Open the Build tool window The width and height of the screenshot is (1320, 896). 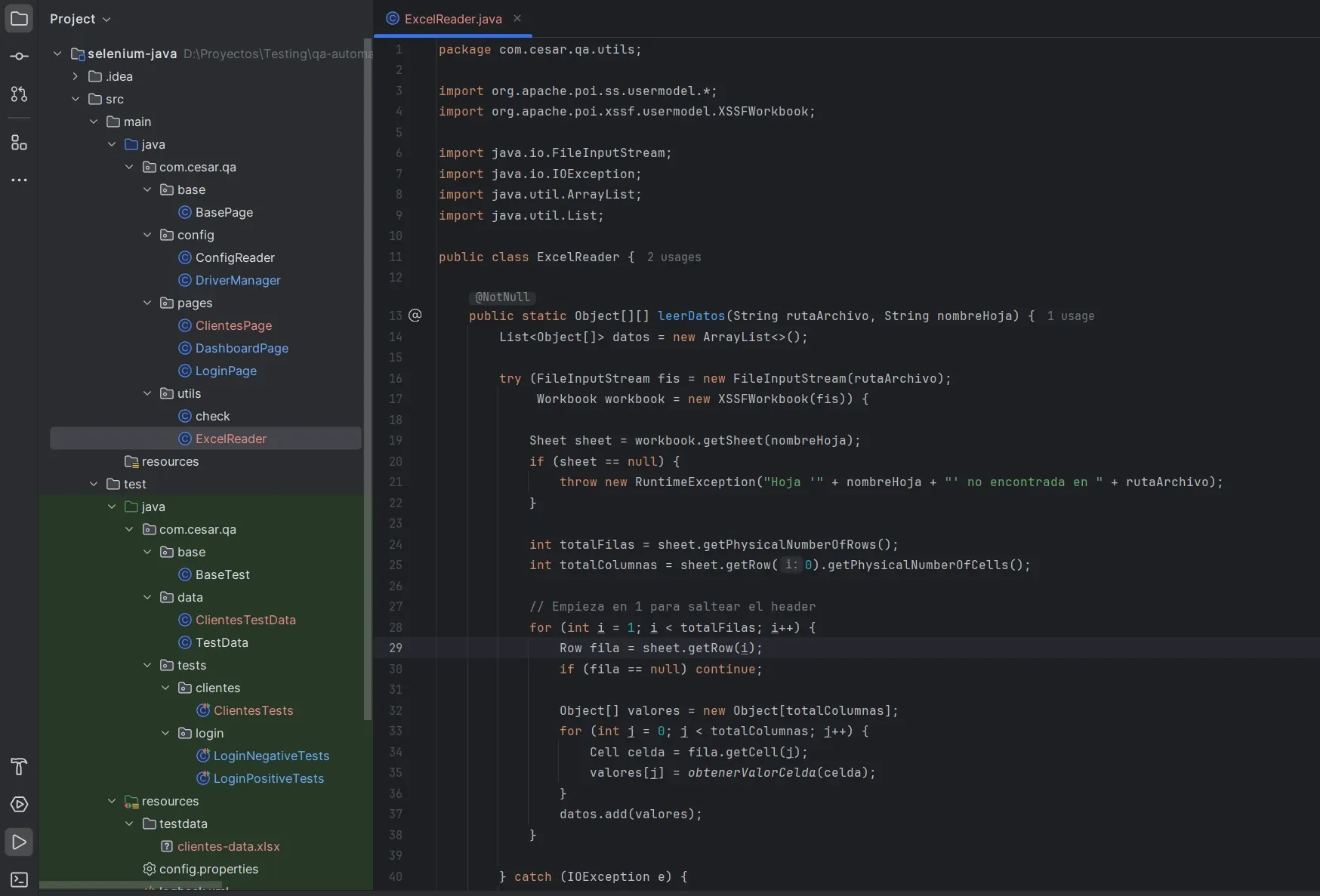(x=19, y=767)
